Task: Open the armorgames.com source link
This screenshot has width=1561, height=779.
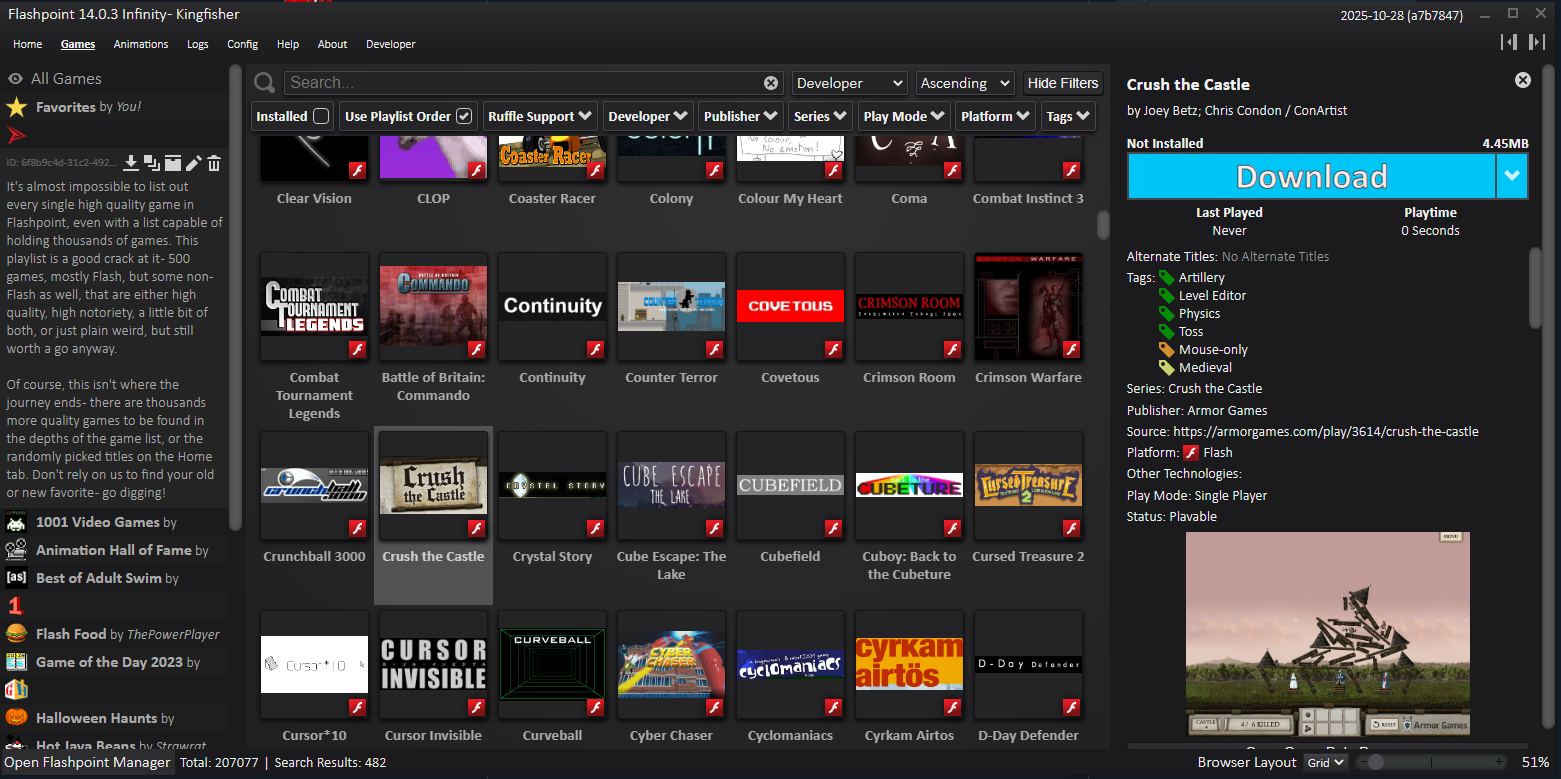Action: point(1326,432)
